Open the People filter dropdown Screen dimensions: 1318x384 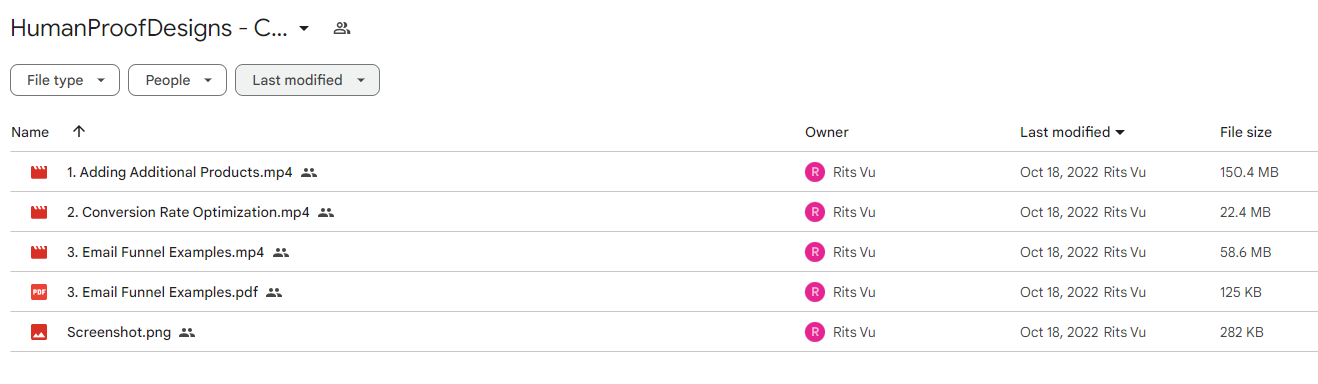tap(177, 80)
